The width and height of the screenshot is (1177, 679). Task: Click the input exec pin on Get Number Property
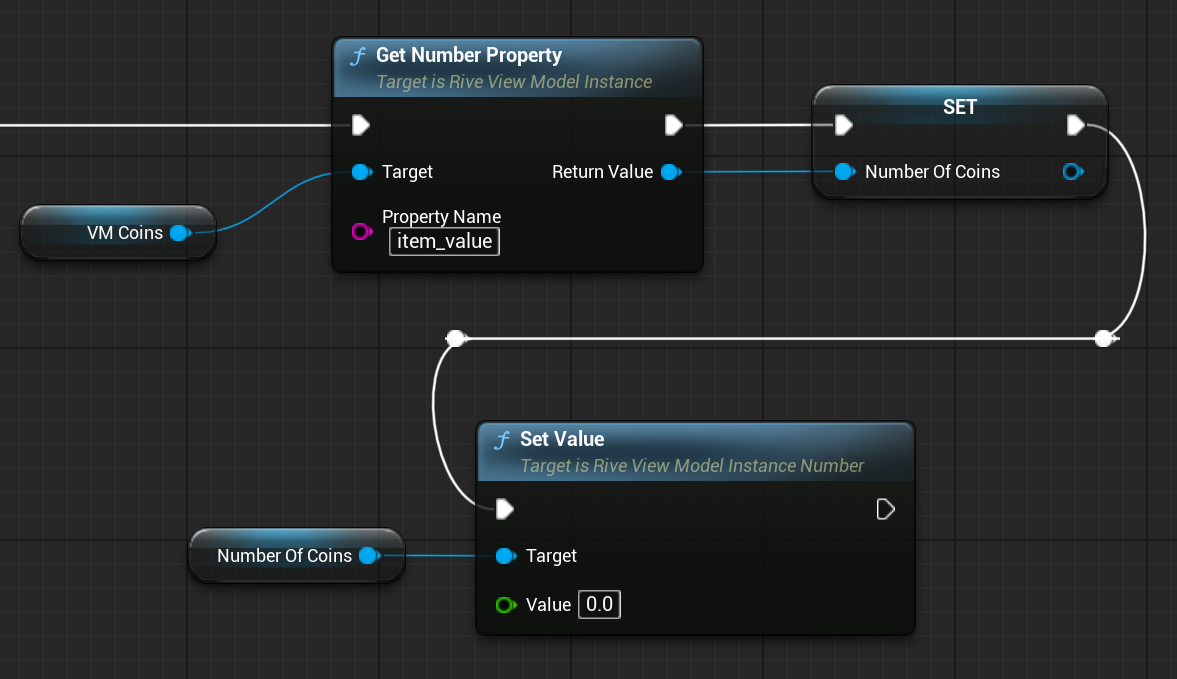pyautogui.click(x=360, y=125)
